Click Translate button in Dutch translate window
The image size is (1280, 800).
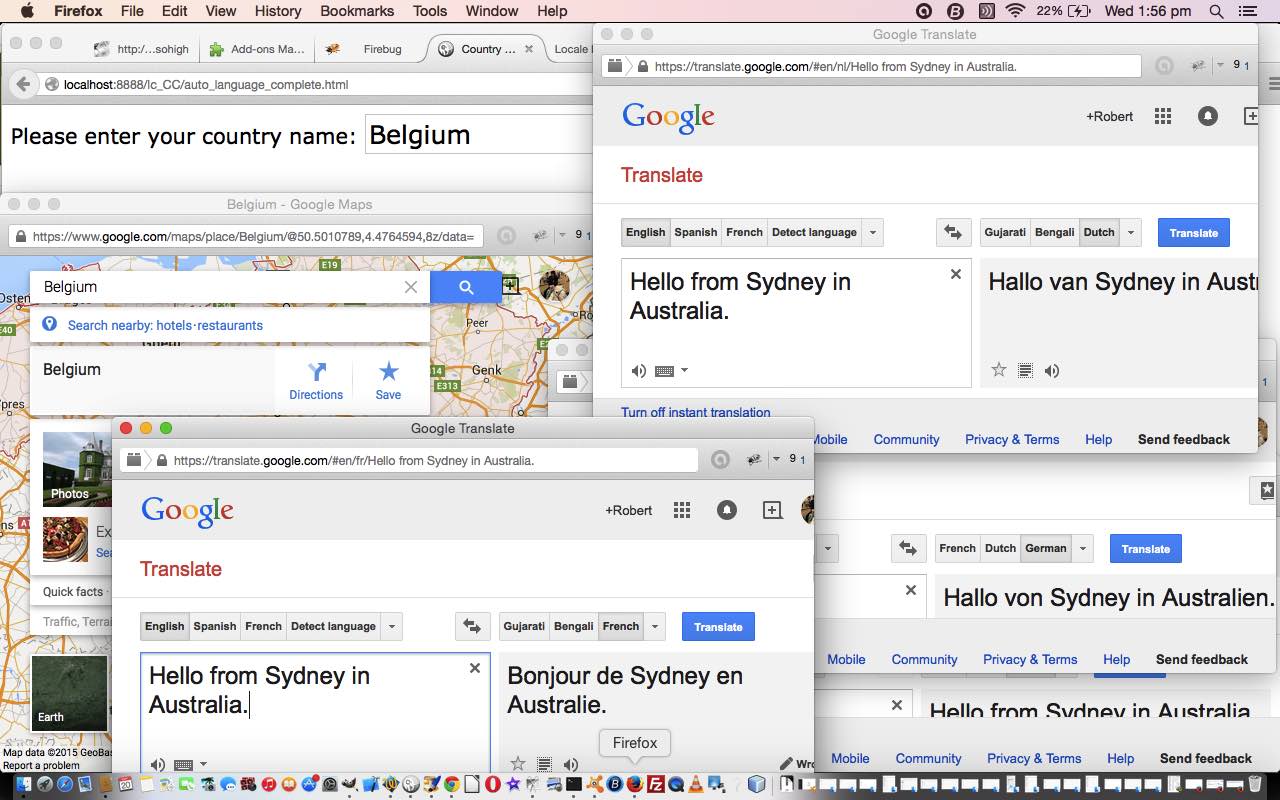coord(1194,232)
